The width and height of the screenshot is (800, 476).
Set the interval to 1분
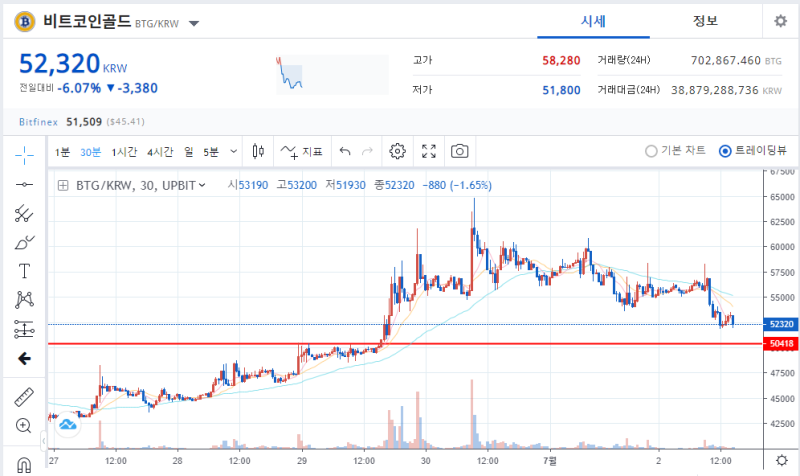click(62, 152)
